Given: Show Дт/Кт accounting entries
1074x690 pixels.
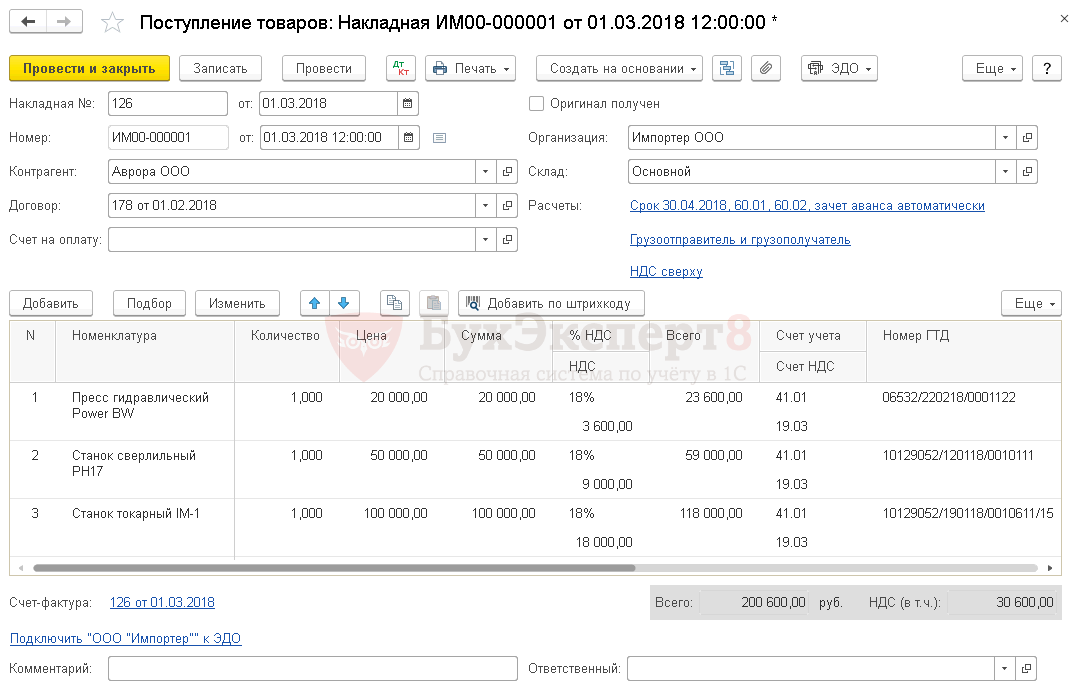Looking at the screenshot, I should pyautogui.click(x=401, y=68).
